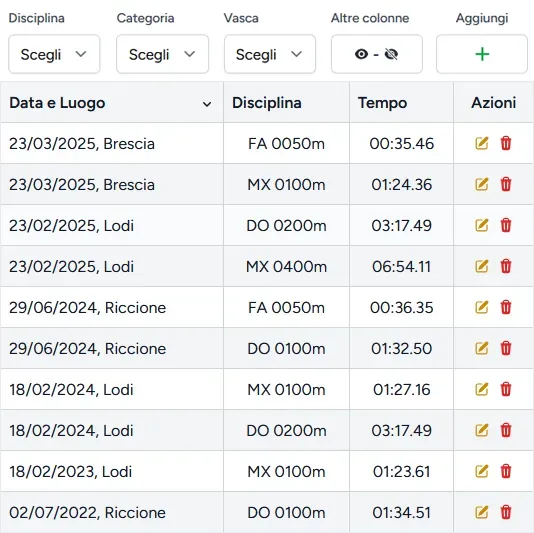Screen dimensions: 534x533
Task: Edit the 18/02/2024 Lodi MX 0100m time
Action: [x=482, y=390]
